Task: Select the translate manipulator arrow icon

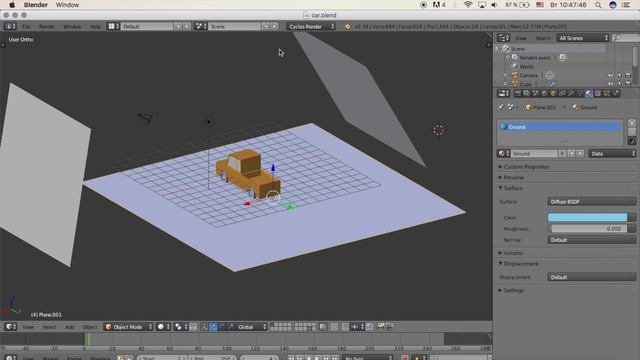Action: (213, 327)
